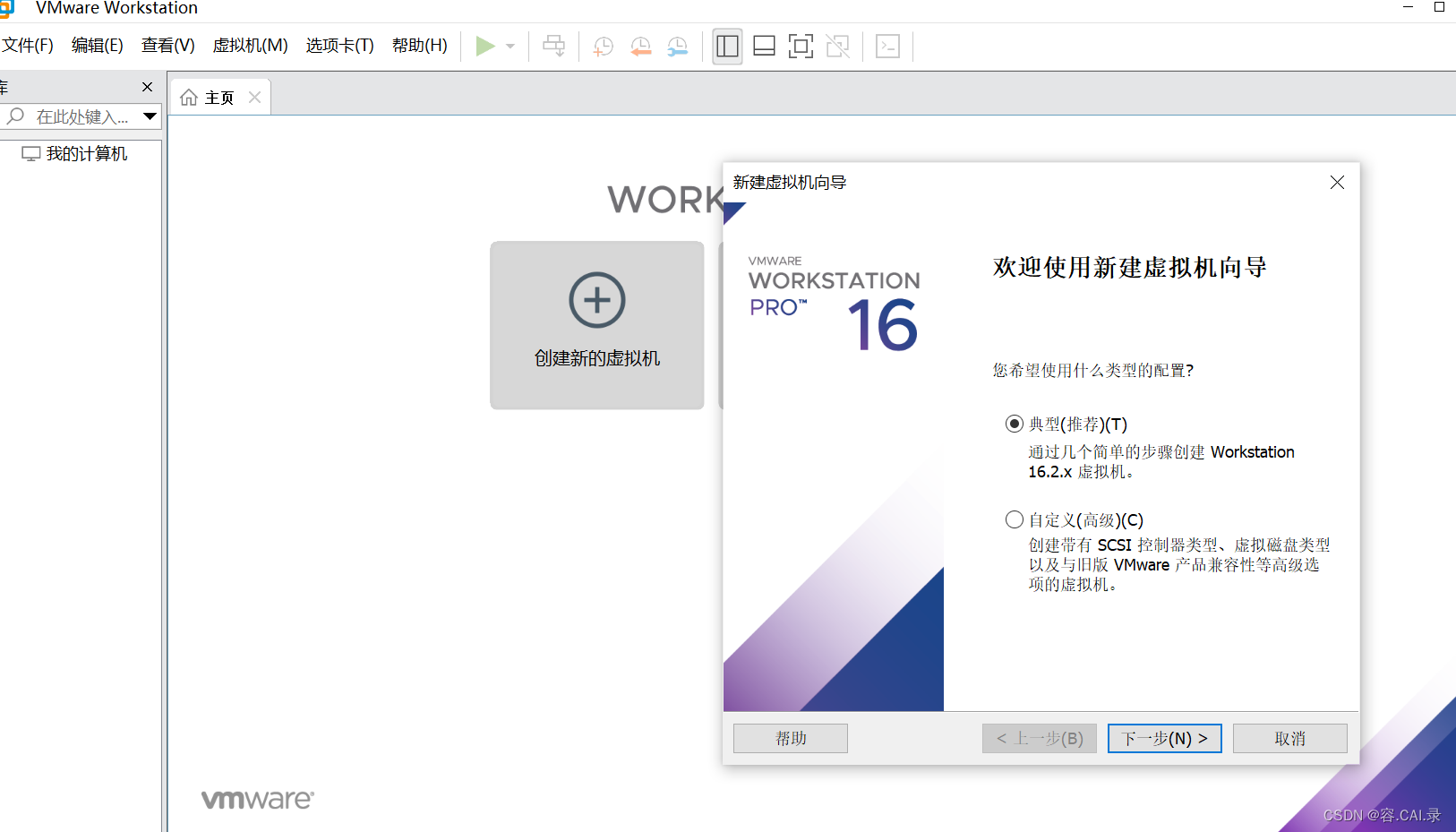
Task: Toggle the Show Library sidebar icon
Action: (728, 47)
